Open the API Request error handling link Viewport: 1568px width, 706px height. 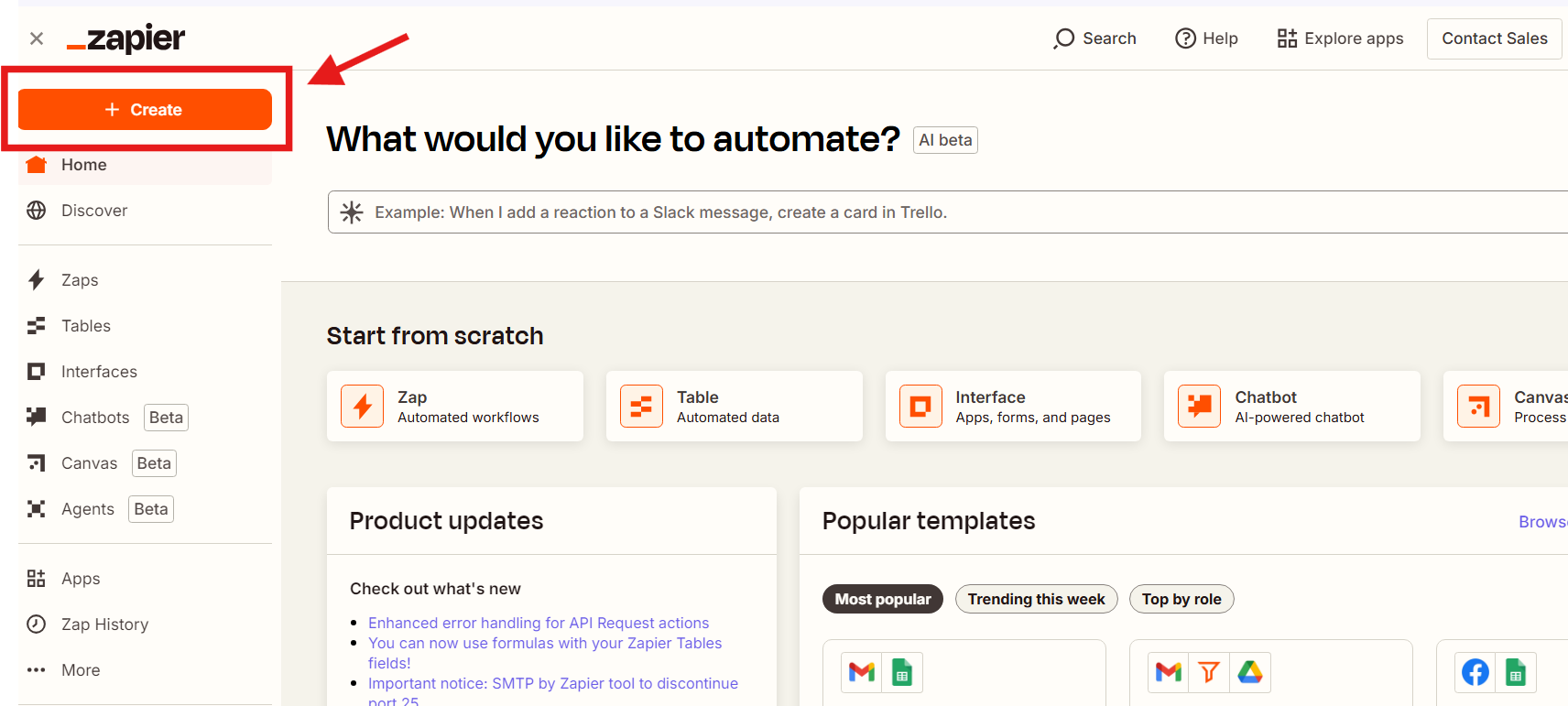[539, 623]
